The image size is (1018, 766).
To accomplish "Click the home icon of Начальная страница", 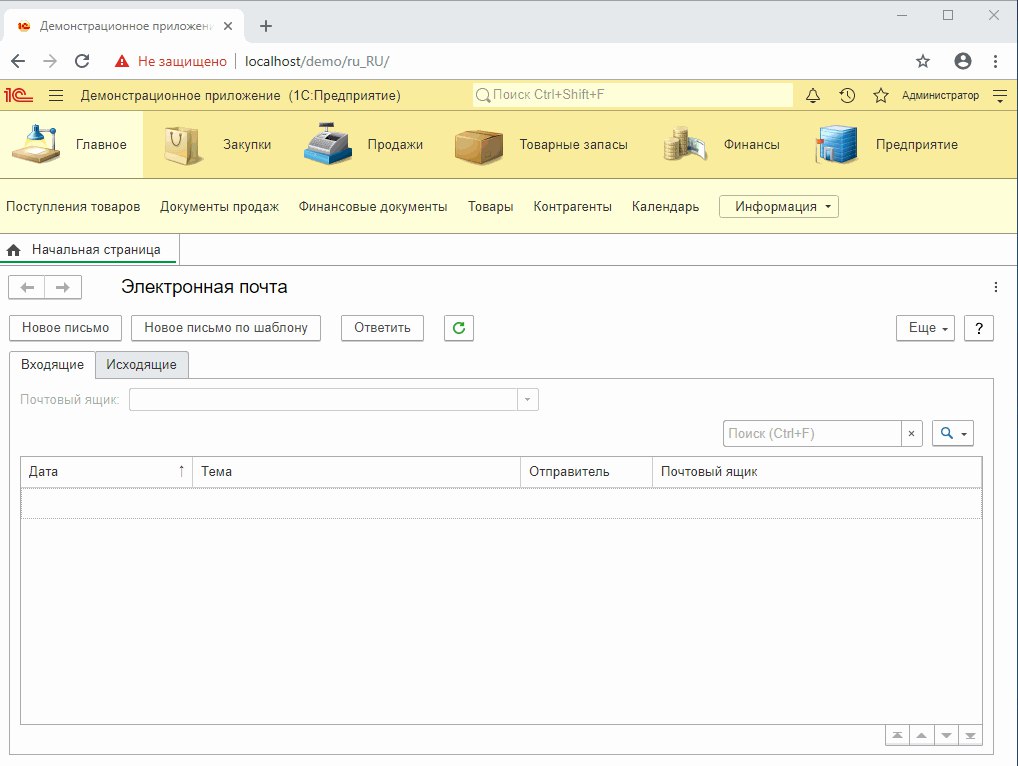I will coord(14,250).
